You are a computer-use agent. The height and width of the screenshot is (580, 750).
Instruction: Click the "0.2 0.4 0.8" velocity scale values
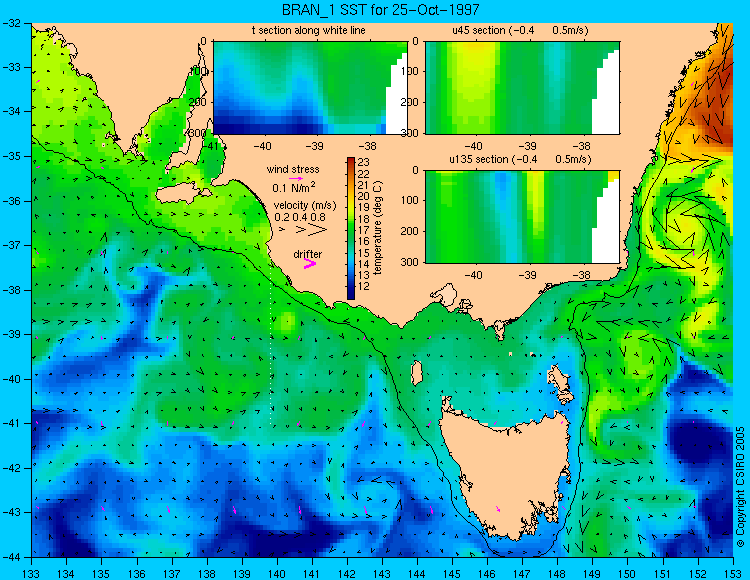point(299,217)
